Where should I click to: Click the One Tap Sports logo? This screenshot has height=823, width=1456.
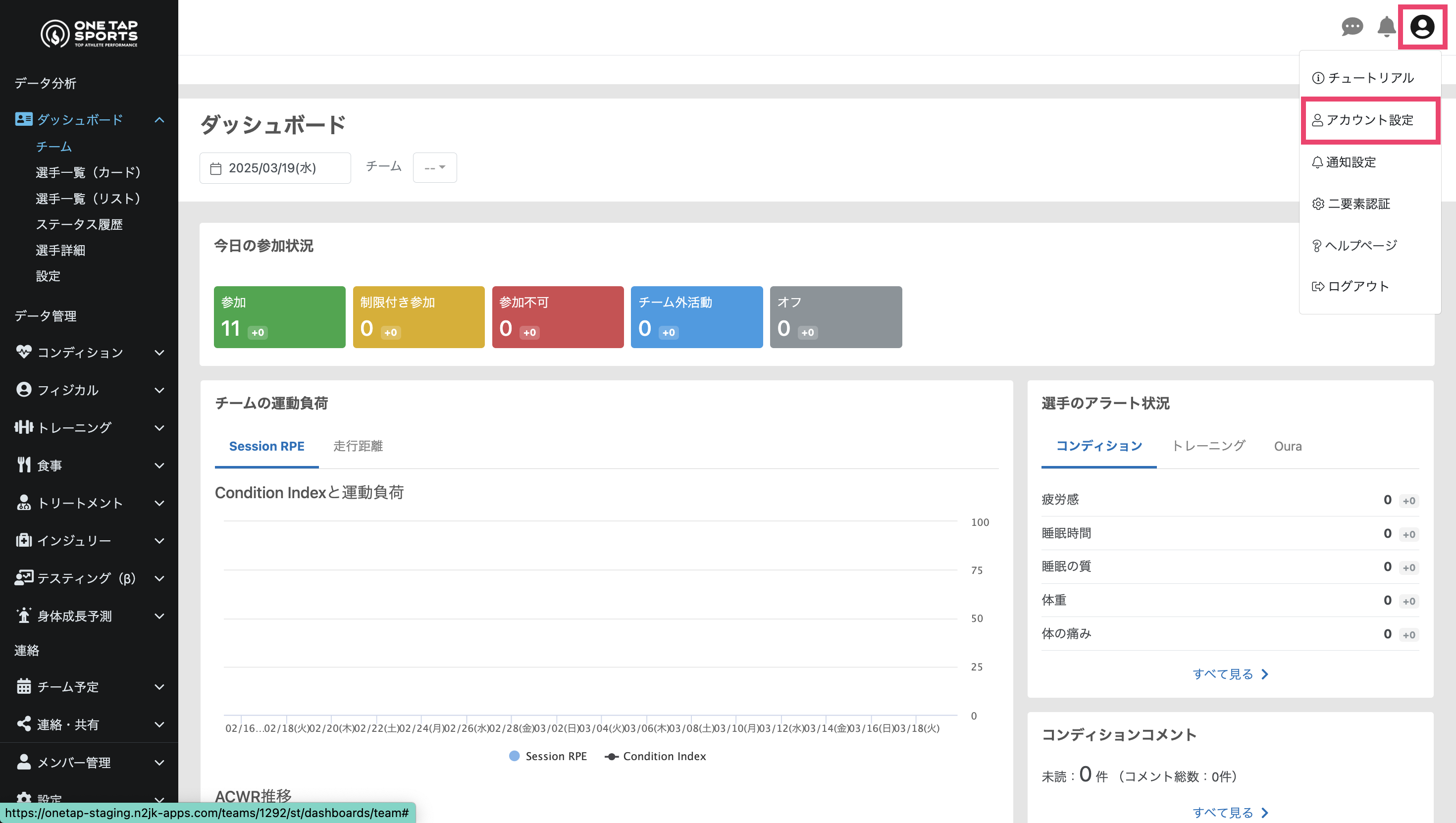click(89, 33)
